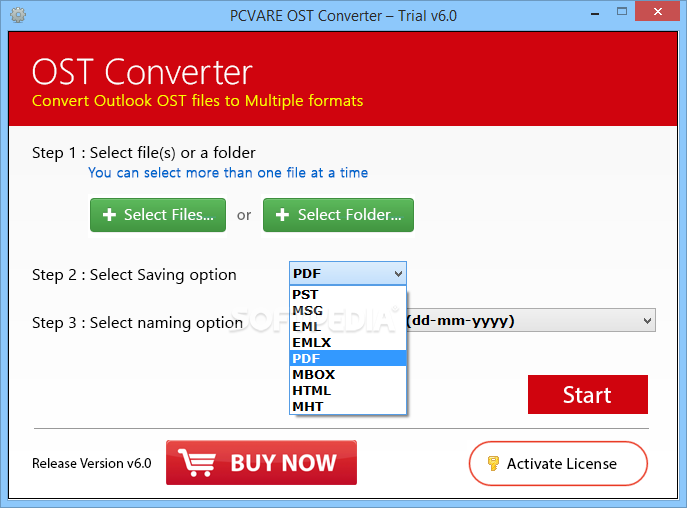The width and height of the screenshot is (687, 508).
Task: Click the Activate License button
Action: coord(558,463)
